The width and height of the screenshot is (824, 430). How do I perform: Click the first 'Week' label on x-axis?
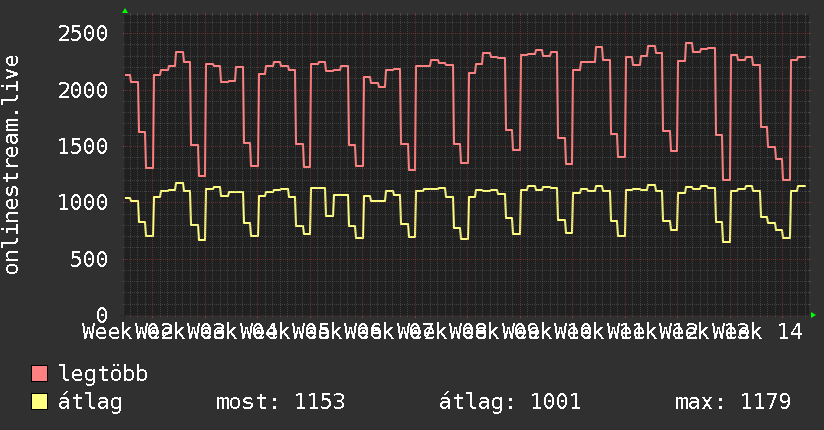coord(108,331)
